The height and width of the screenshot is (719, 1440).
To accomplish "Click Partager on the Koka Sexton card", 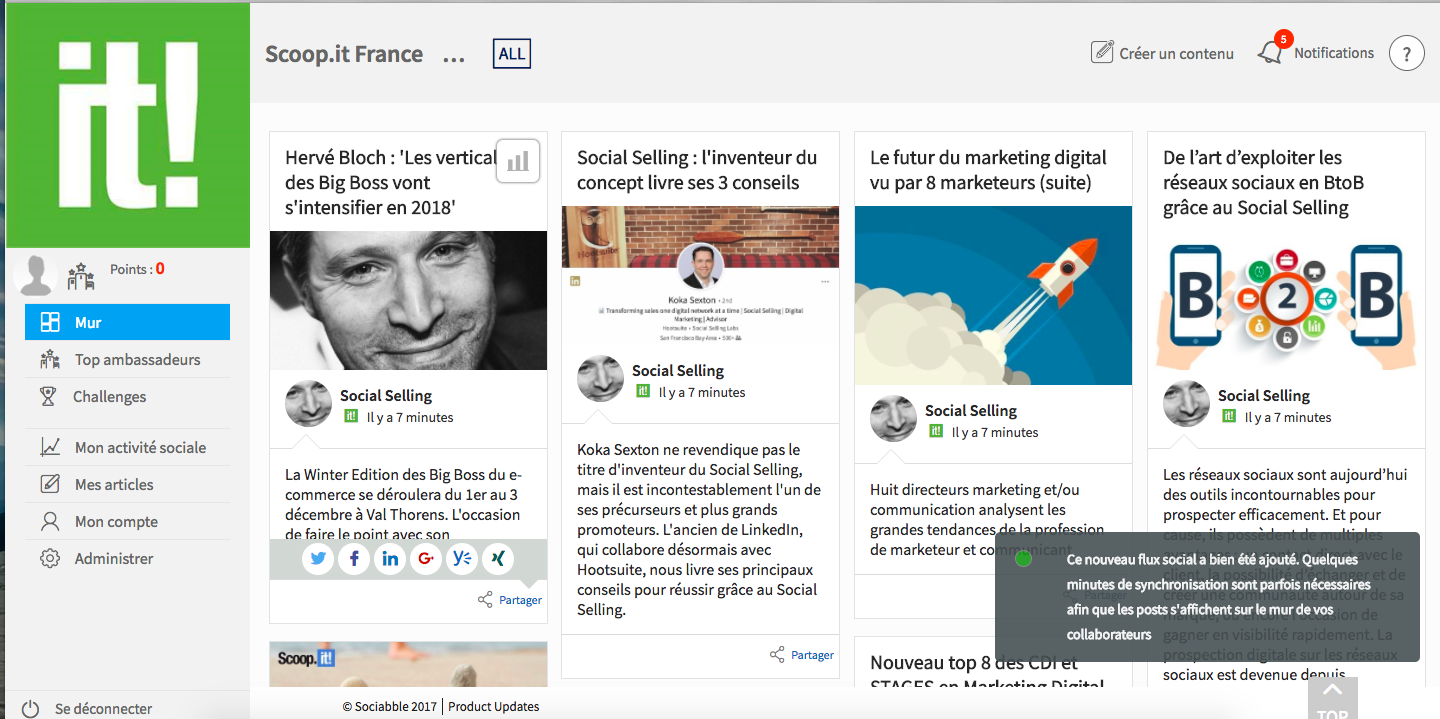I will click(x=802, y=655).
